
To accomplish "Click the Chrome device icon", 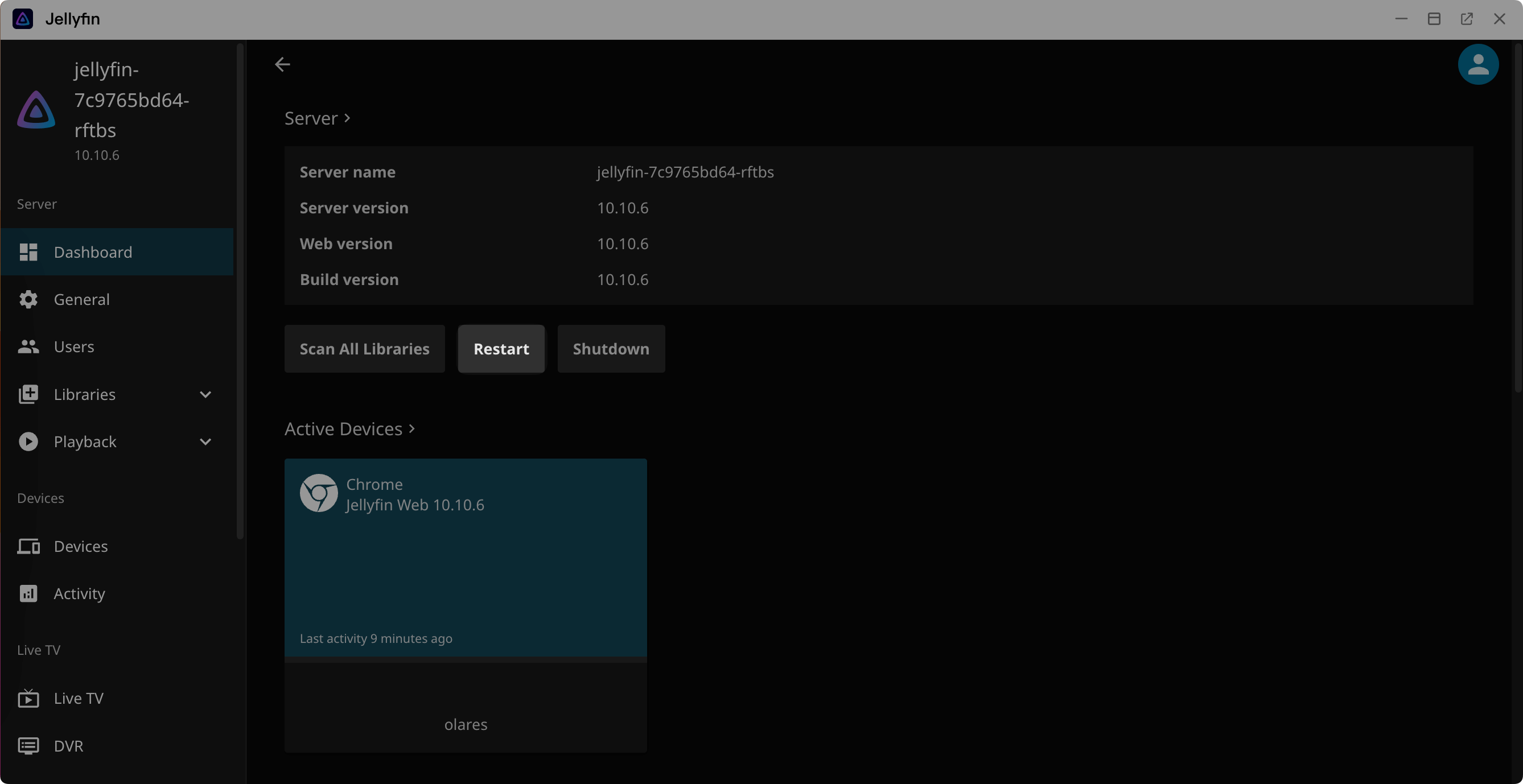I will pyautogui.click(x=319, y=493).
